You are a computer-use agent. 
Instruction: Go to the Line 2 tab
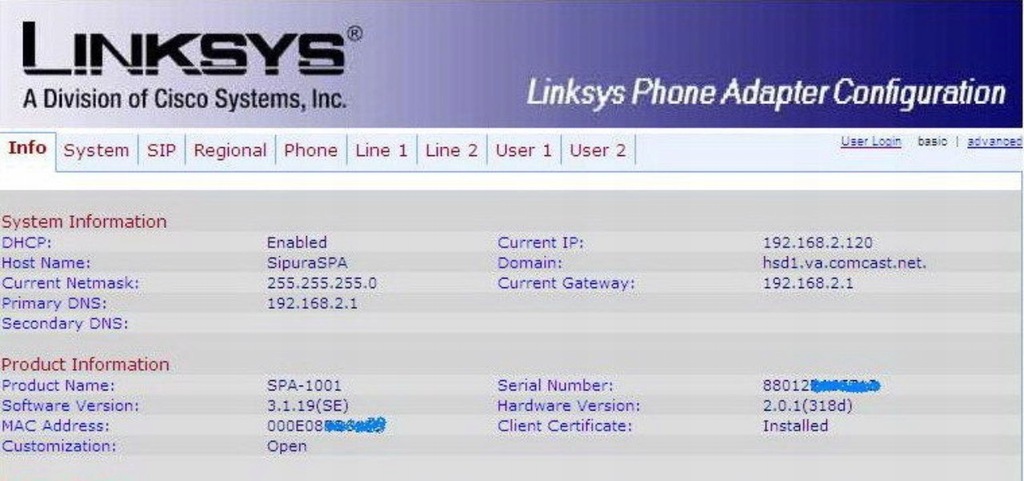tap(451, 151)
